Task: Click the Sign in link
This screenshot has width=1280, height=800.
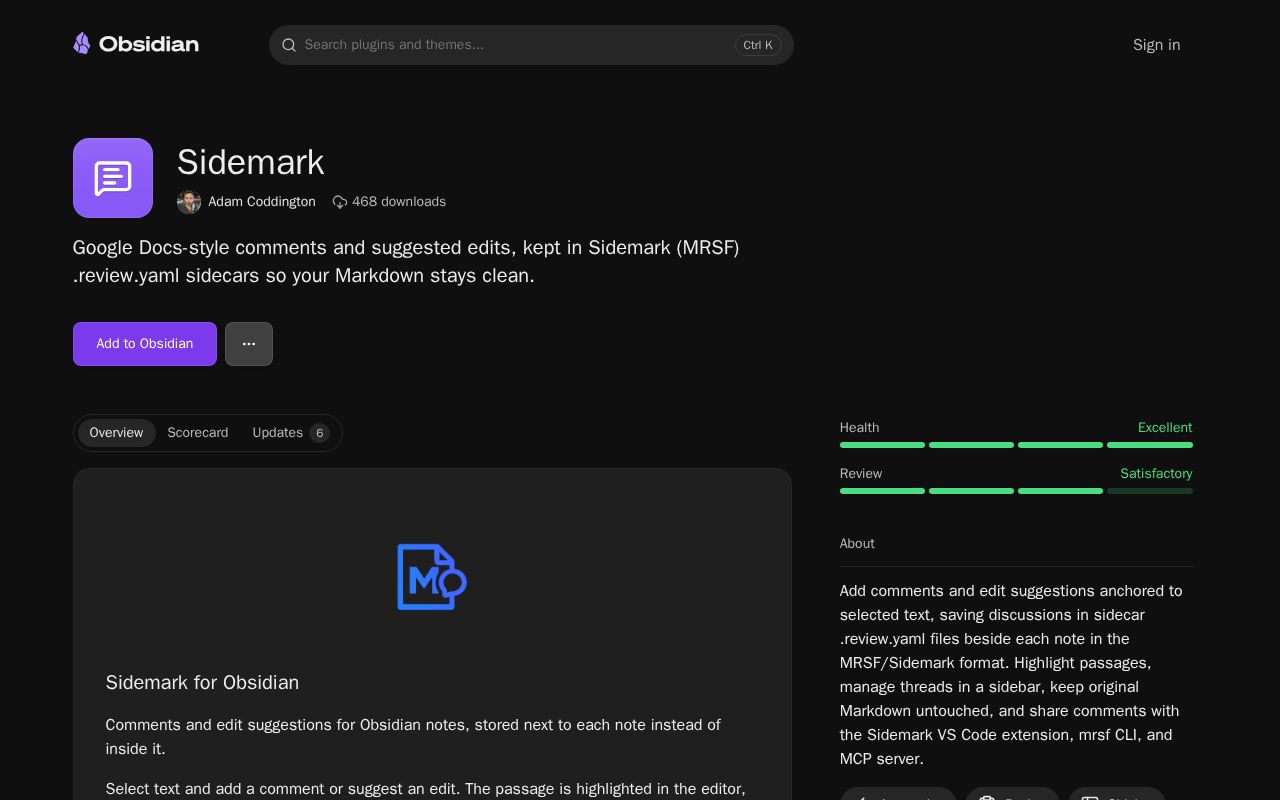Action: click(1157, 45)
